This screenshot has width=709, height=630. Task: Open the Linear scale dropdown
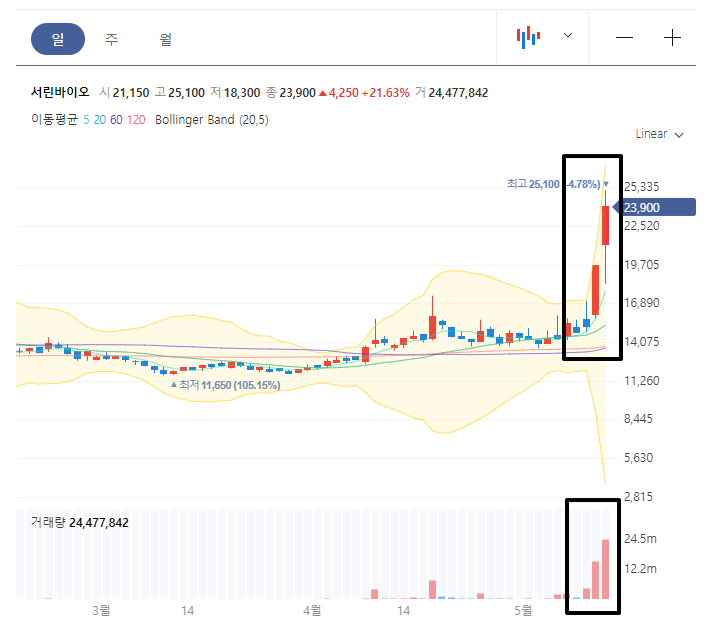click(659, 134)
